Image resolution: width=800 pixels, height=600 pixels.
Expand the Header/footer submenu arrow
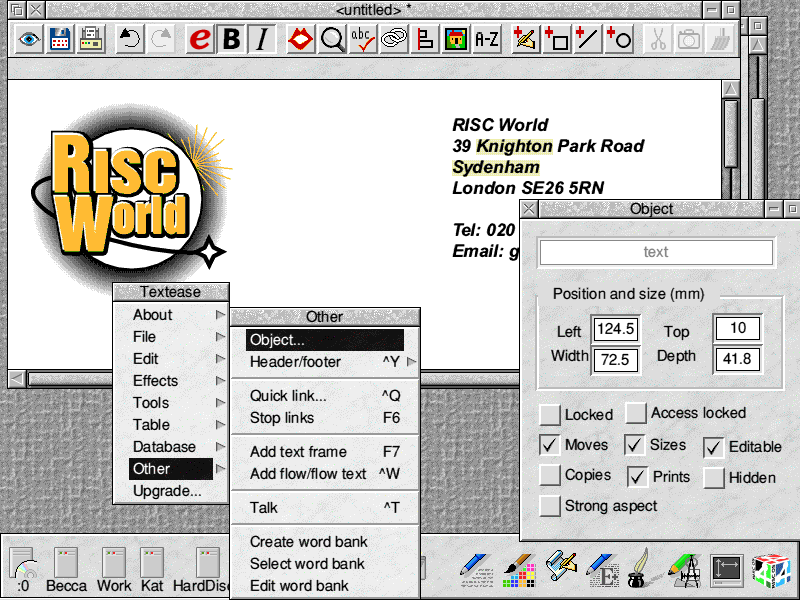pyautogui.click(x=410, y=362)
